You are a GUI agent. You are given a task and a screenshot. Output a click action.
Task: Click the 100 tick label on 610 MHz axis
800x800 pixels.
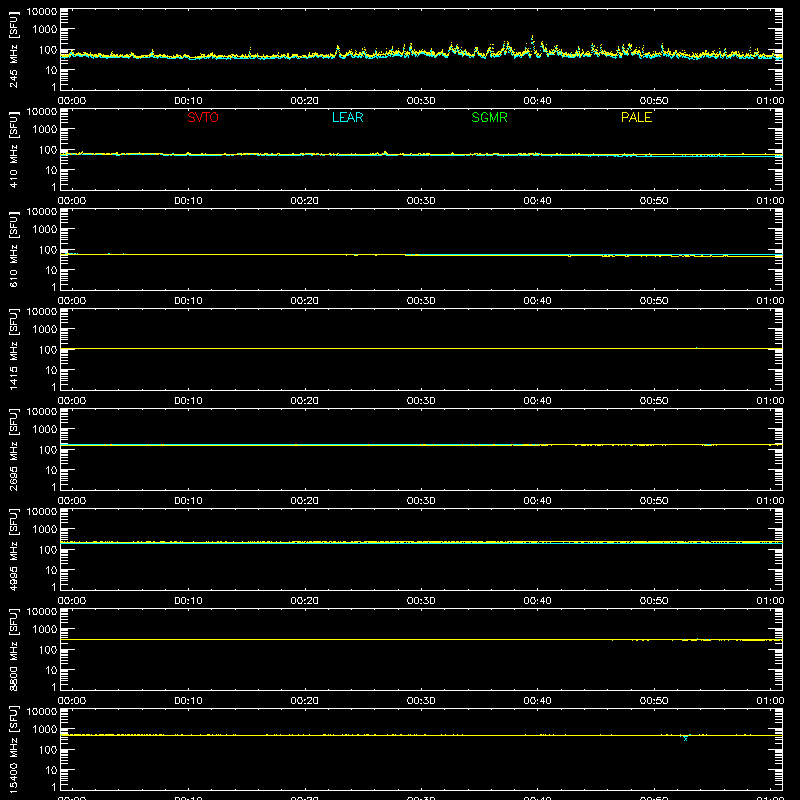(x=48, y=250)
